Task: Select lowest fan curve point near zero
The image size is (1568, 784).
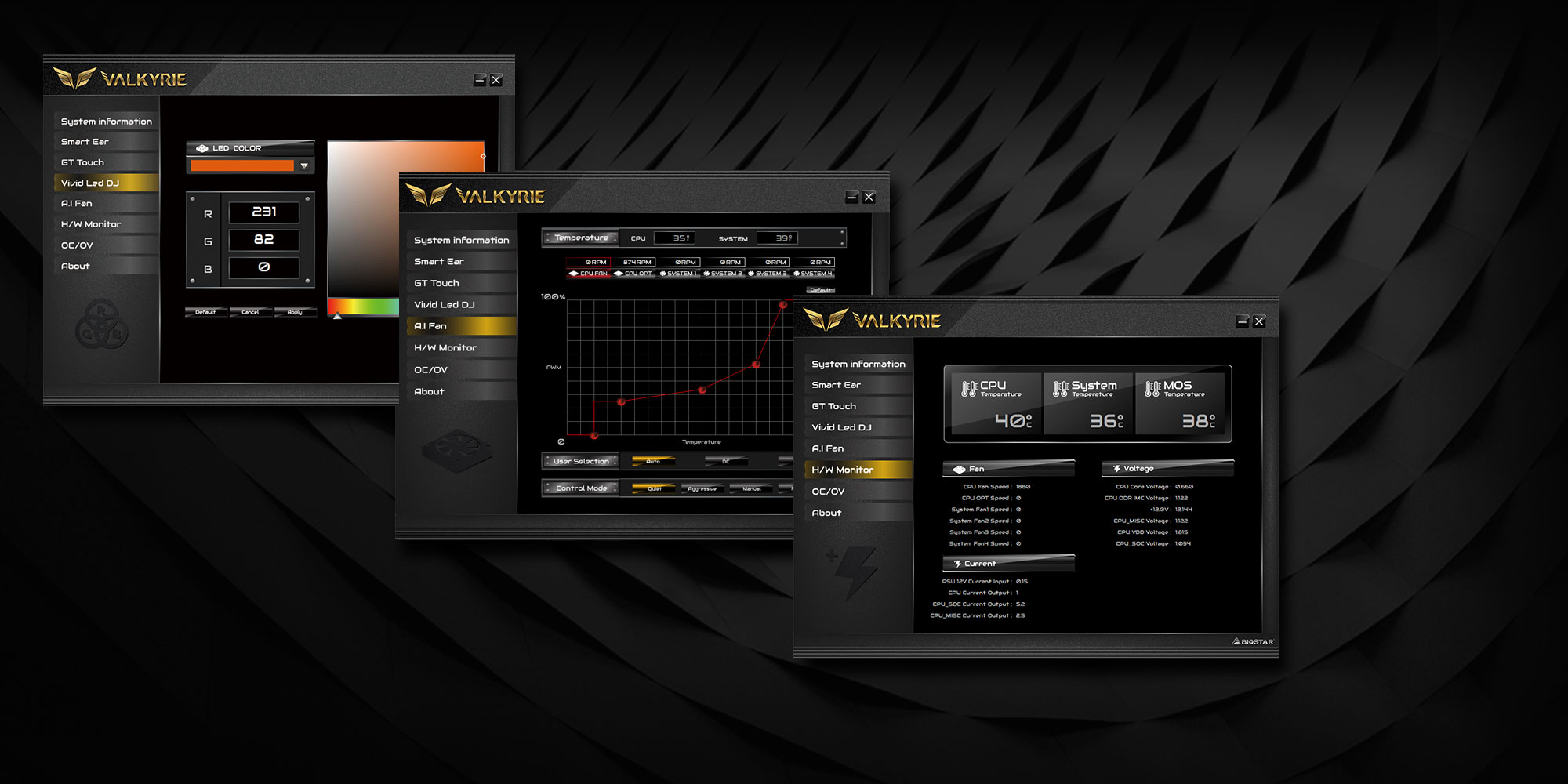Action: (594, 435)
